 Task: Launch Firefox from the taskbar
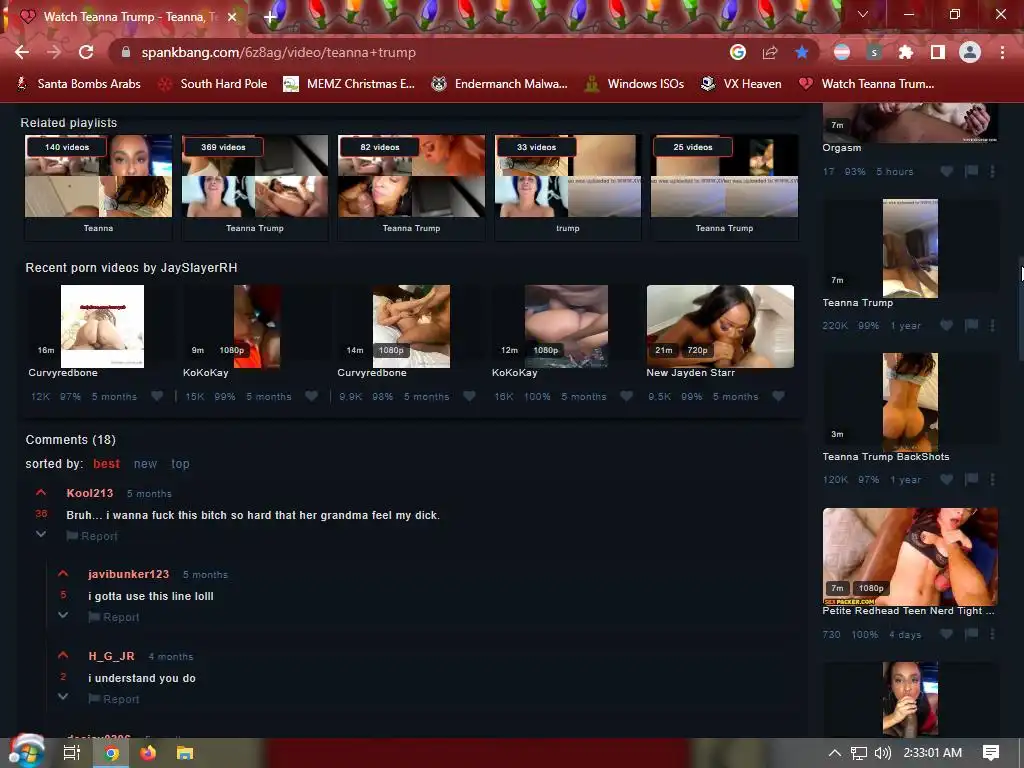(148, 753)
